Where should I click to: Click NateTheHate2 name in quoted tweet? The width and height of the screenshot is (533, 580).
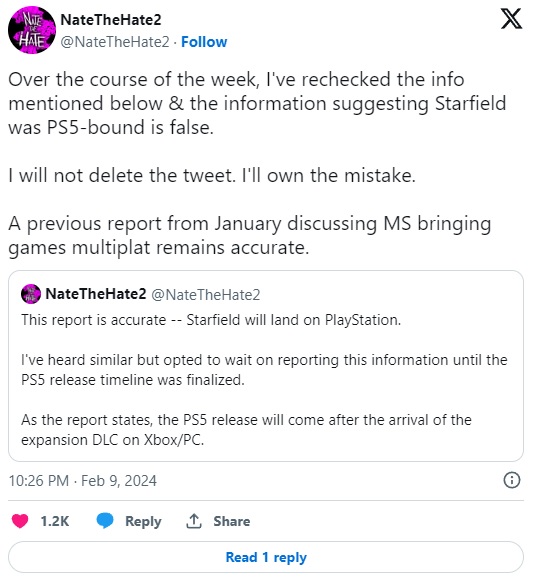click(x=96, y=294)
